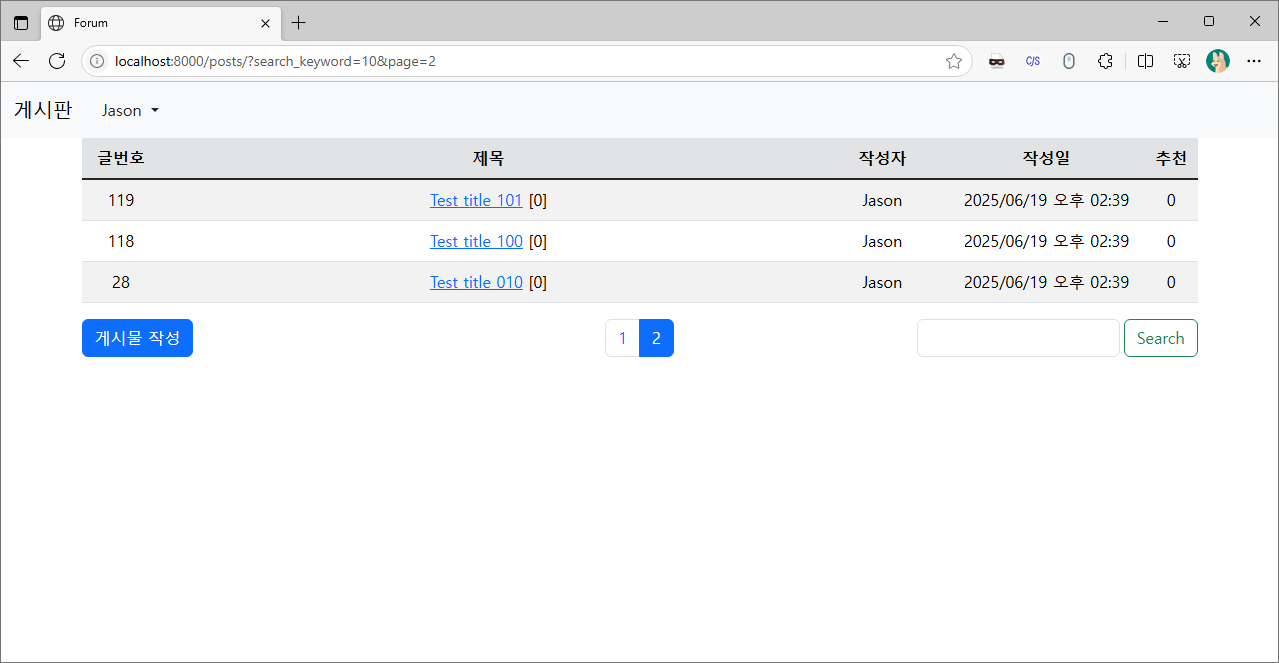Open a new browser tab
The width and height of the screenshot is (1279, 663).
point(298,23)
